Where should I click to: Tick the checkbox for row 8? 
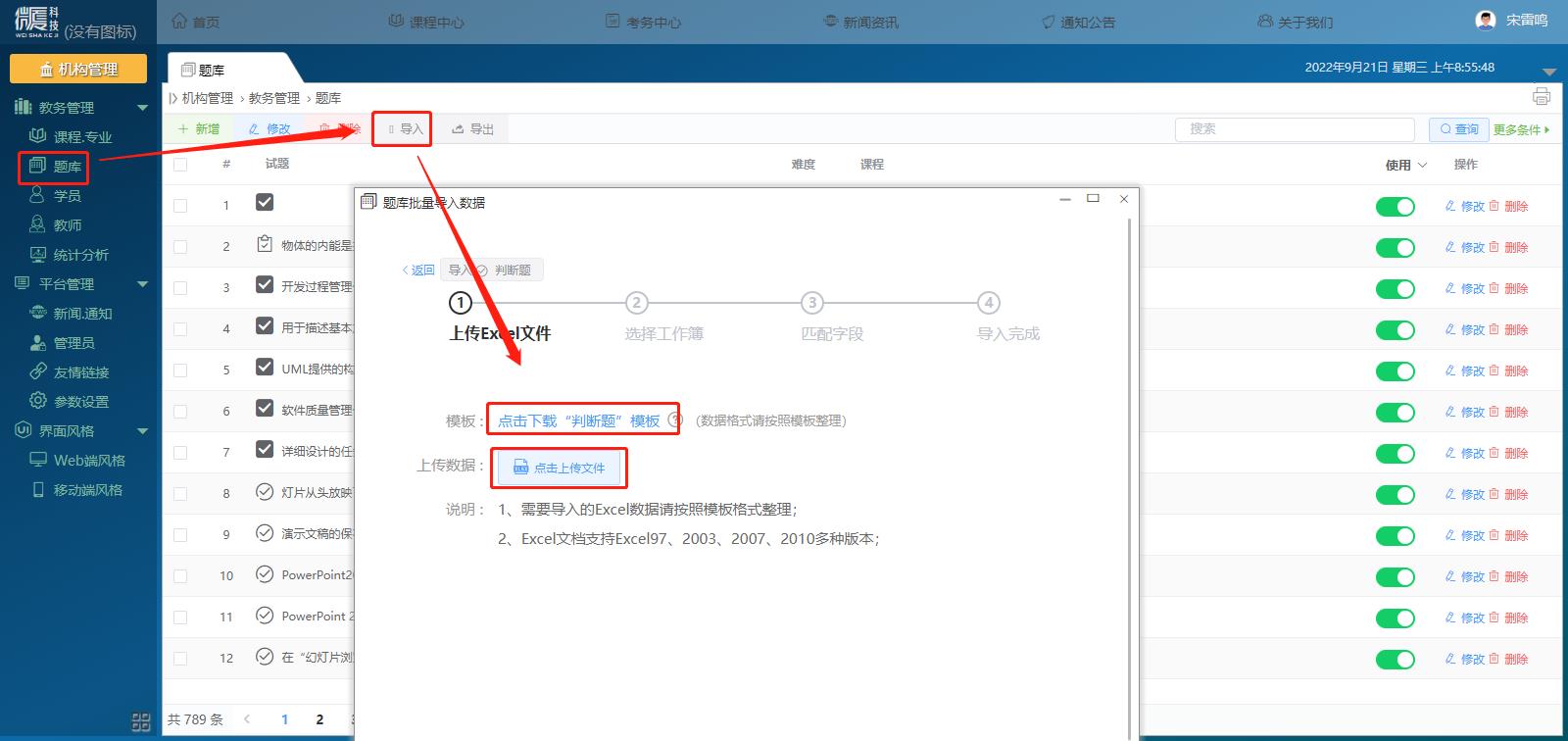[x=180, y=494]
